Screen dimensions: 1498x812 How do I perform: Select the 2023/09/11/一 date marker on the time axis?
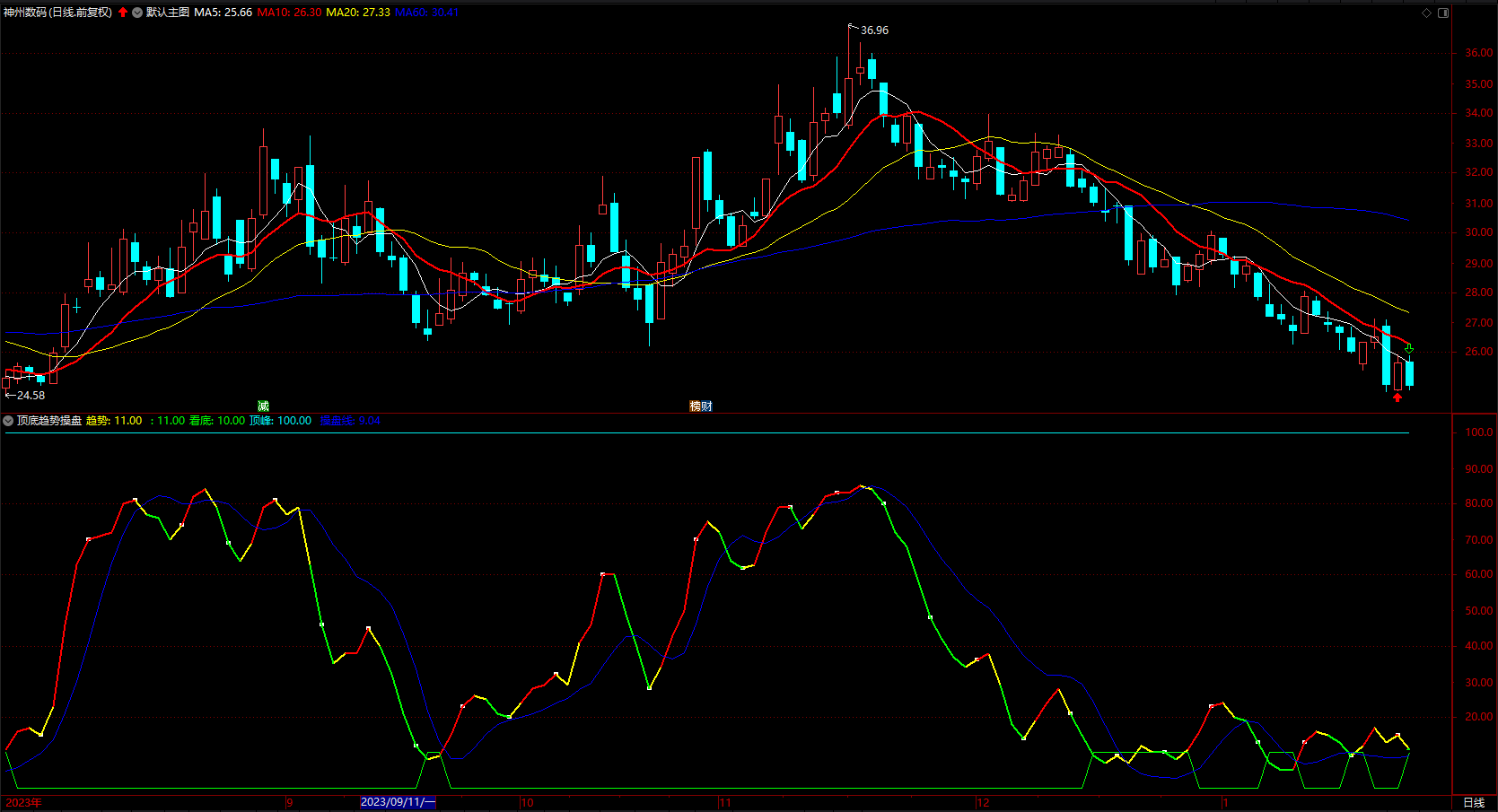398,802
